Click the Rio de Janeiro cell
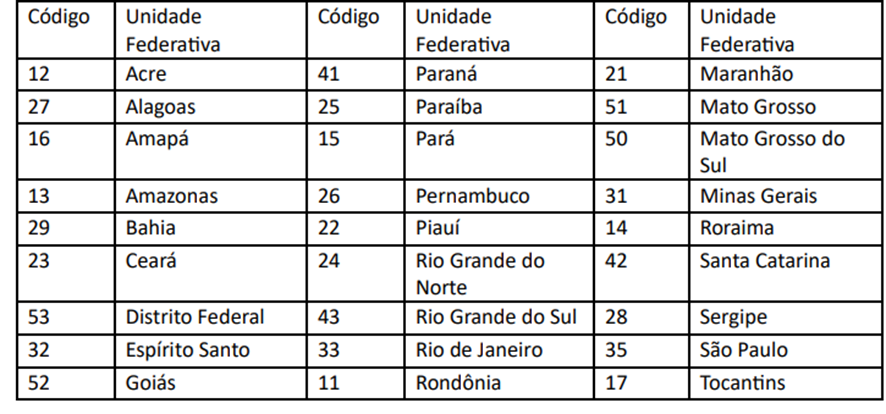This screenshot has height=414, width=886. [x=500, y=350]
